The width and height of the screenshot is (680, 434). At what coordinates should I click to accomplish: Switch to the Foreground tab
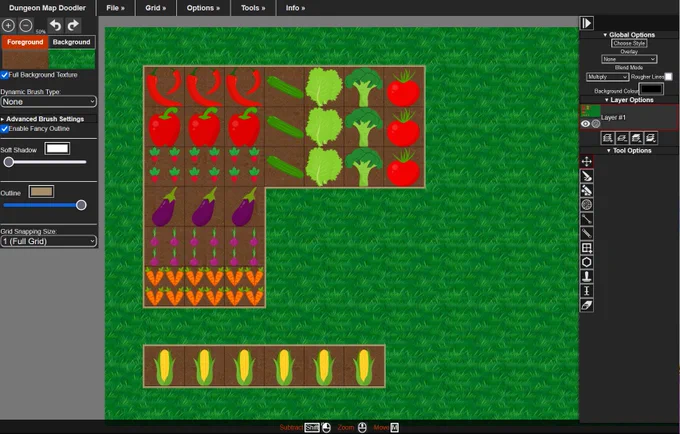(x=25, y=42)
